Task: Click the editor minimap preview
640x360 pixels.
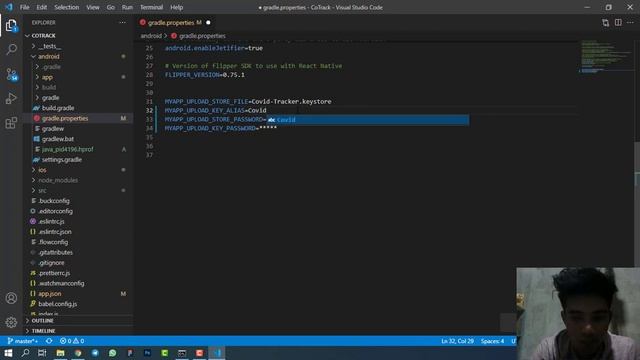Action: (607, 57)
